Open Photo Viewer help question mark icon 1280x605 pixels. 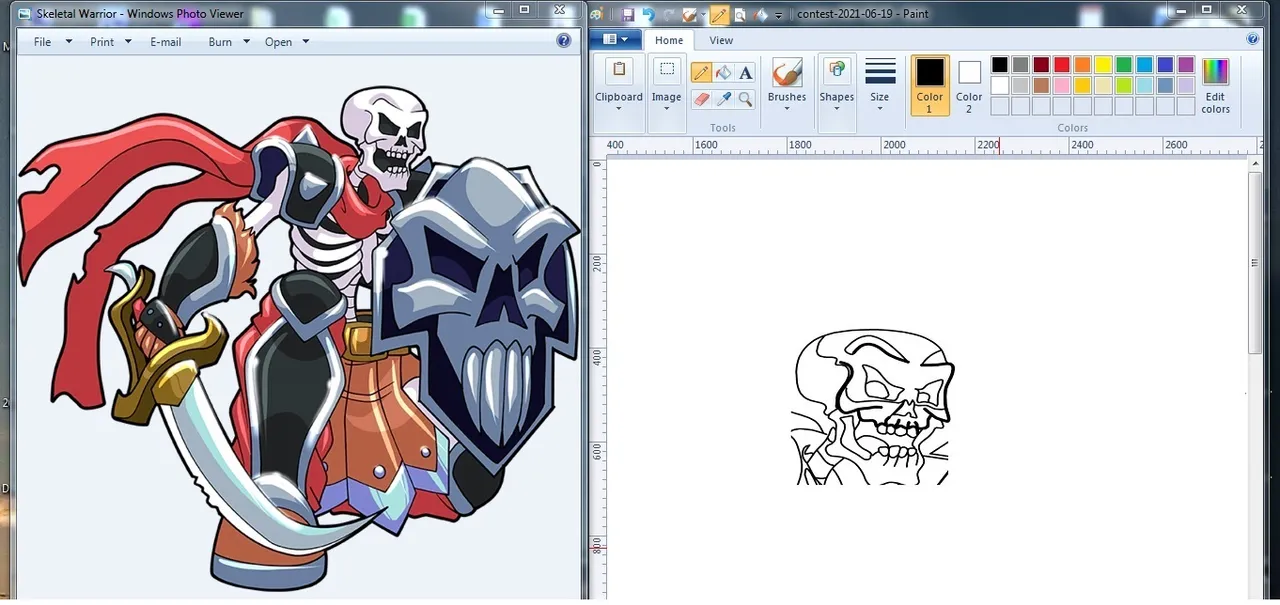[x=564, y=41]
